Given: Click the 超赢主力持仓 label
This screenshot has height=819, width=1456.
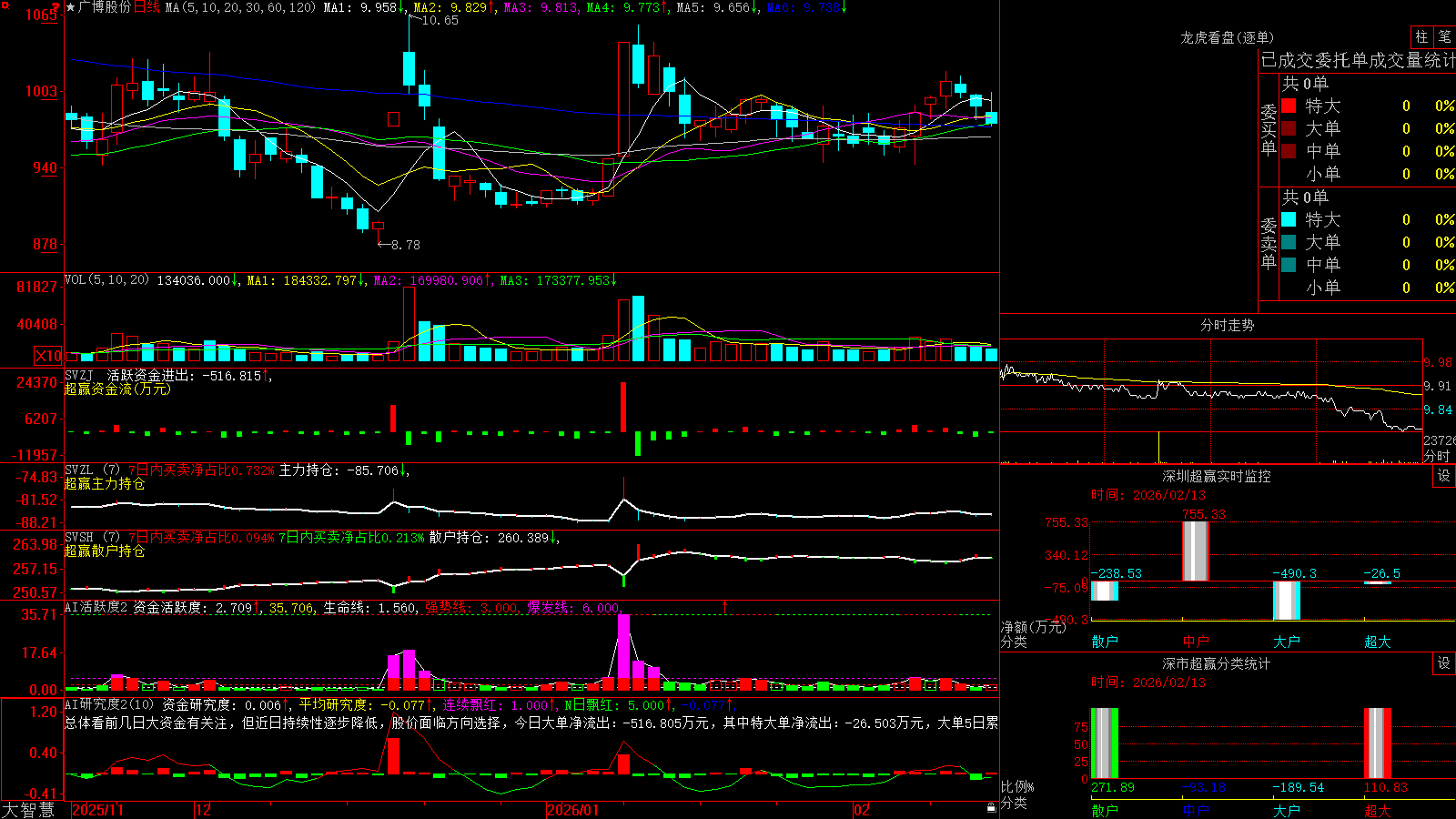Looking at the screenshot, I should (x=105, y=483).
